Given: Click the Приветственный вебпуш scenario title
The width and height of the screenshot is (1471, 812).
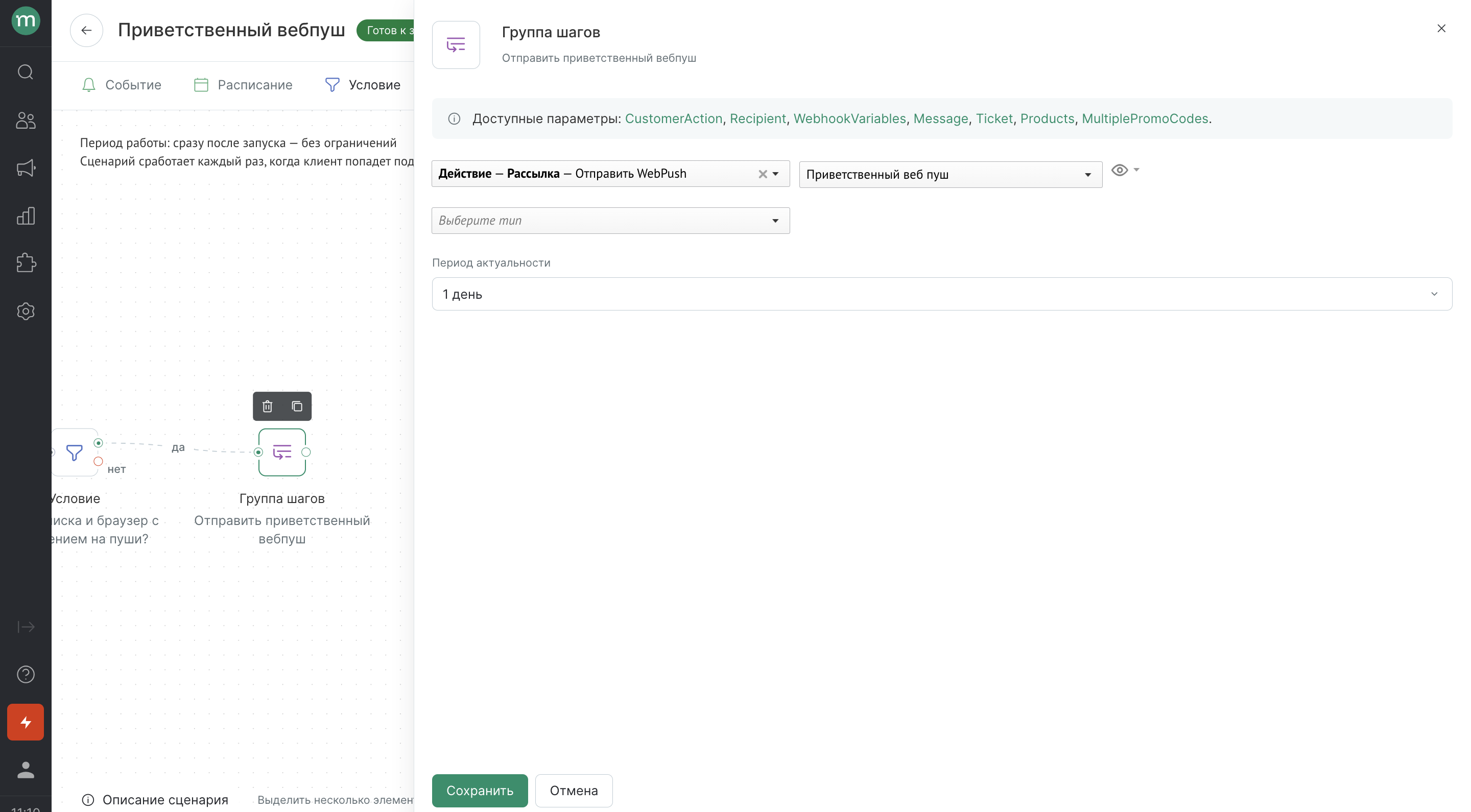Looking at the screenshot, I should tap(231, 30).
